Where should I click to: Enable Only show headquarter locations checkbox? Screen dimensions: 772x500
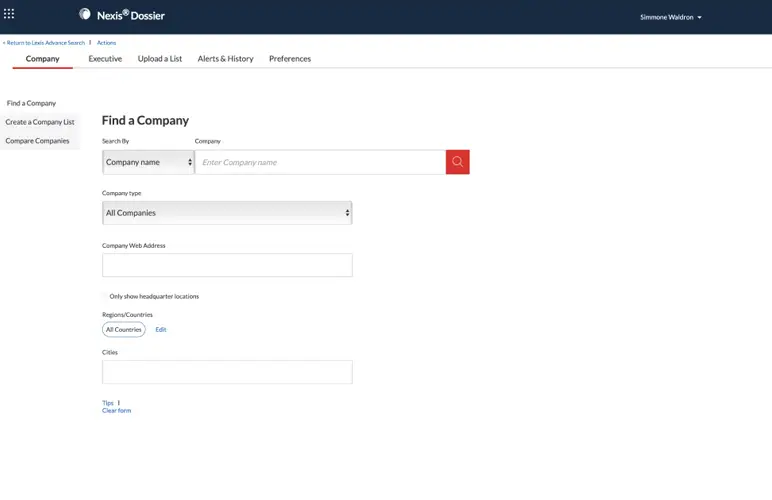(105, 296)
